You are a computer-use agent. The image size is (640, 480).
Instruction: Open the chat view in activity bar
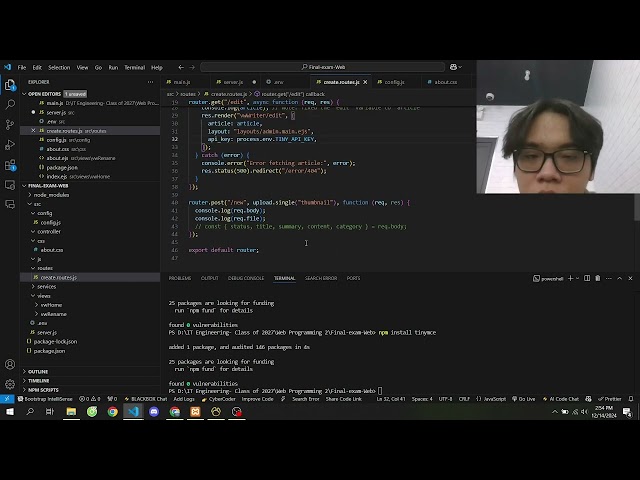(x=10, y=204)
